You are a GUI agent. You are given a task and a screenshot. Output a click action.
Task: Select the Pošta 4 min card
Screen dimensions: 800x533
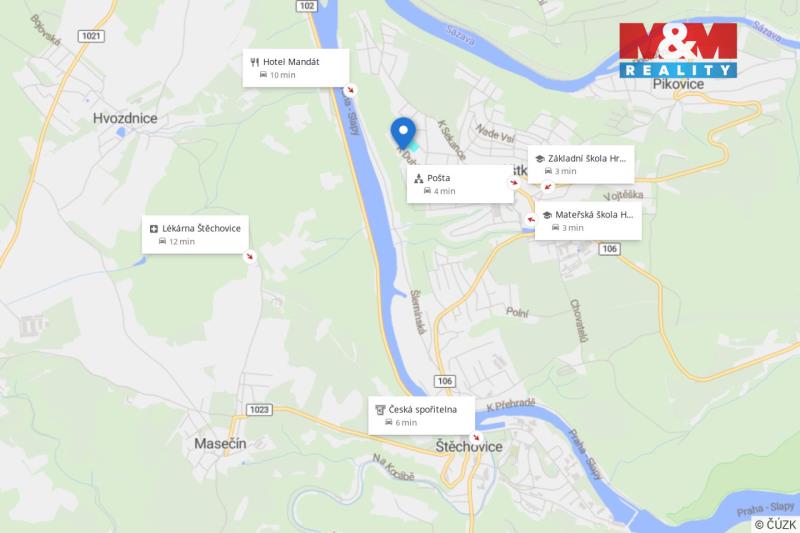(x=460, y=184)
